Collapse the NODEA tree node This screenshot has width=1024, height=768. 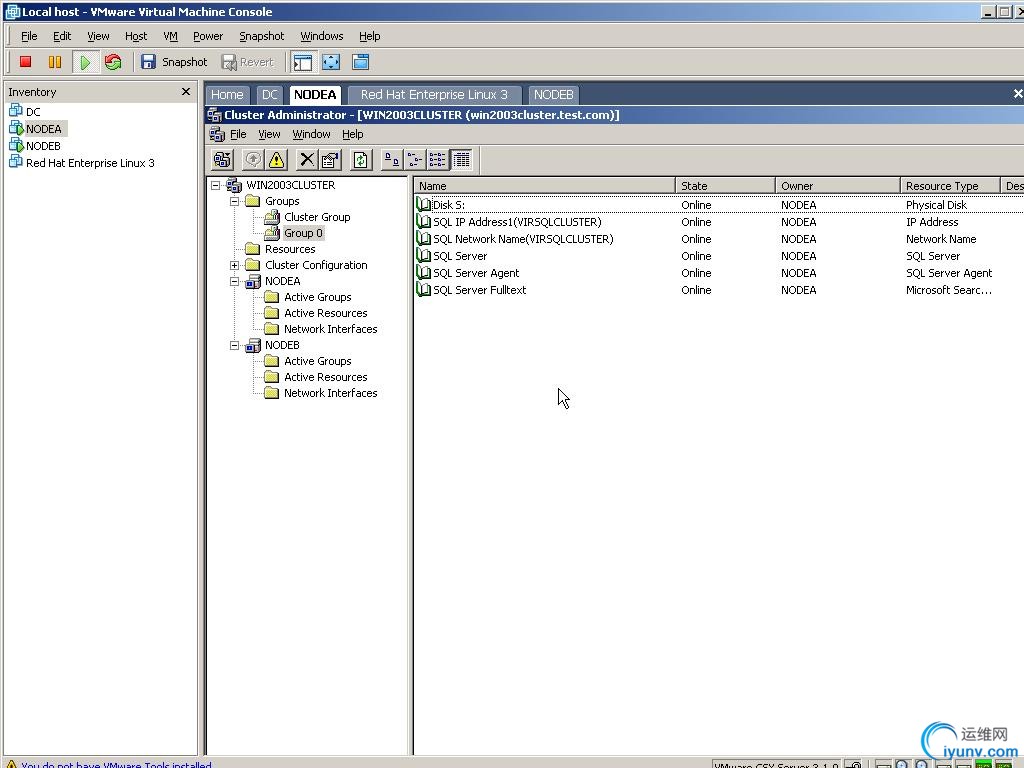[234, 281]
